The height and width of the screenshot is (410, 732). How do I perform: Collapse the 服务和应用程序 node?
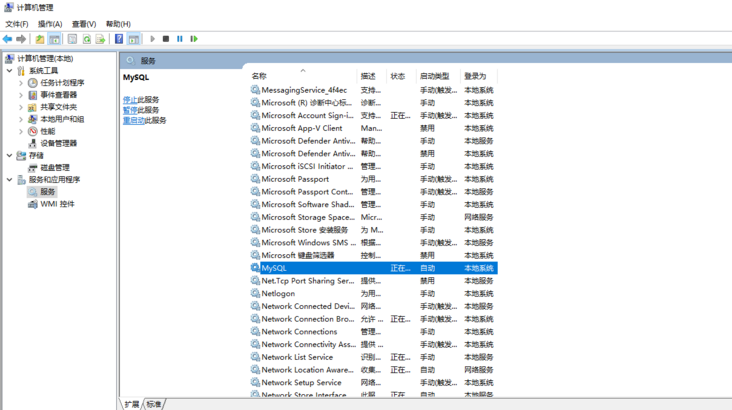click(x=10, y=180)
